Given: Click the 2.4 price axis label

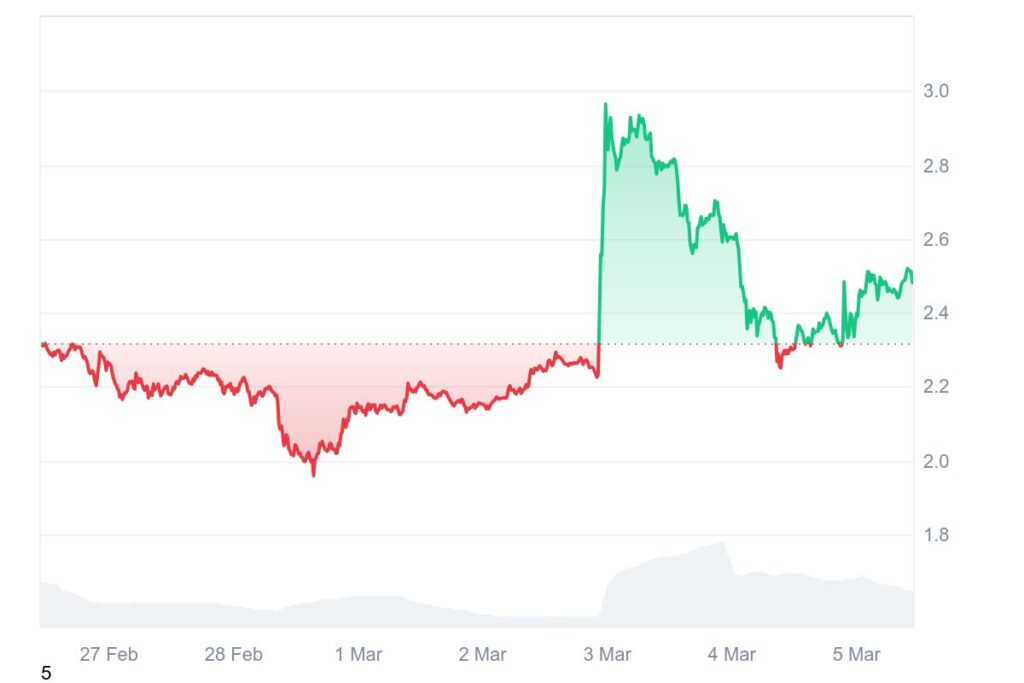Looking at the screenshot, I should 935,314.
